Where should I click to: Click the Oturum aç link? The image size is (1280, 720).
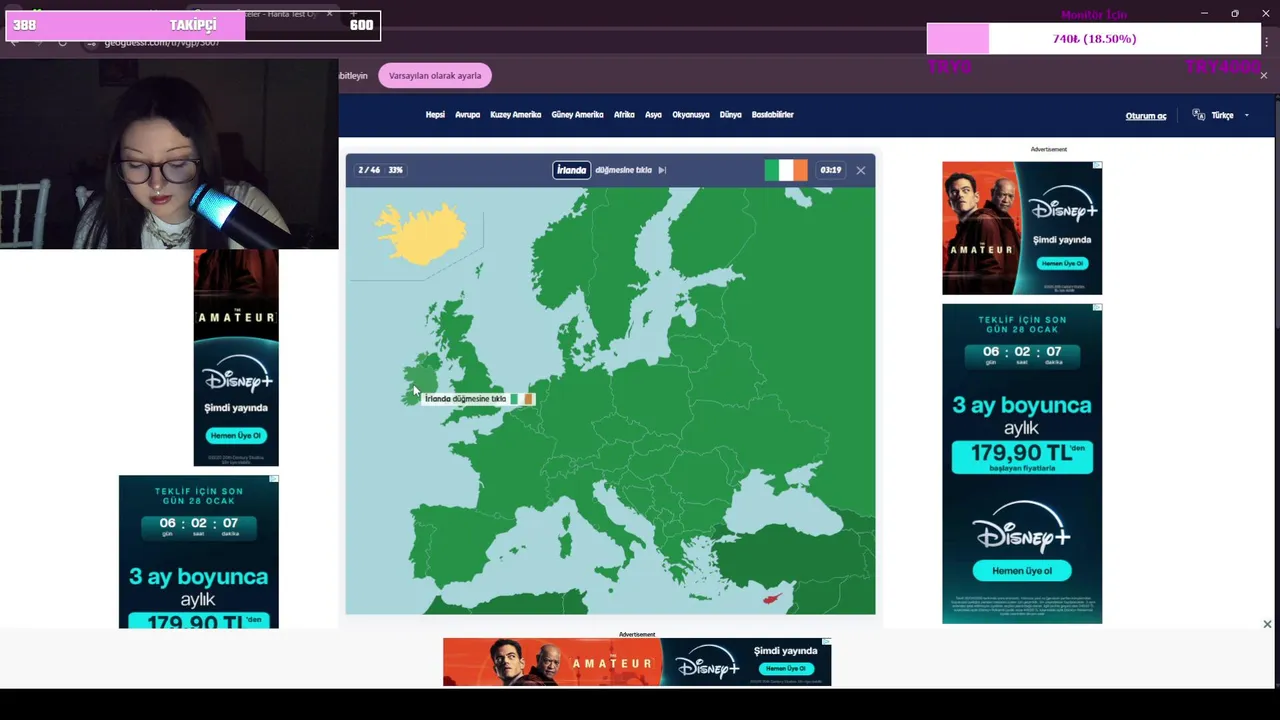pyautogui.click(x=1146, y=116)
